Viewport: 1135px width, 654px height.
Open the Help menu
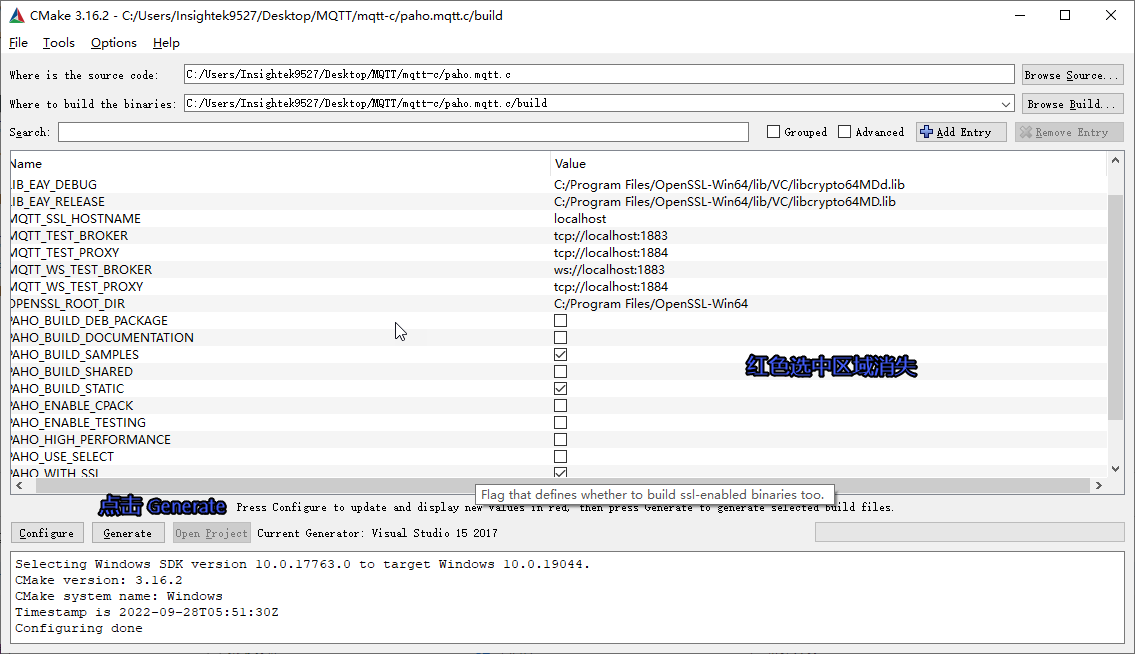coord(166,43)
